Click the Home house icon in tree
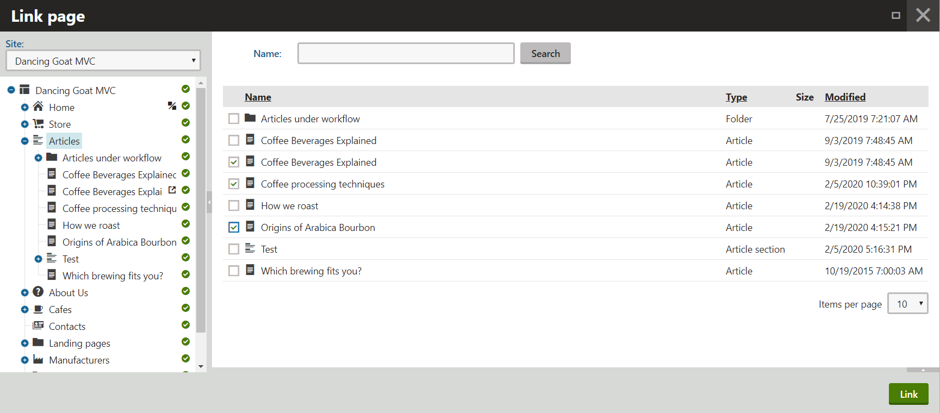This screenshot has height=413, width=940. [38, 107]
